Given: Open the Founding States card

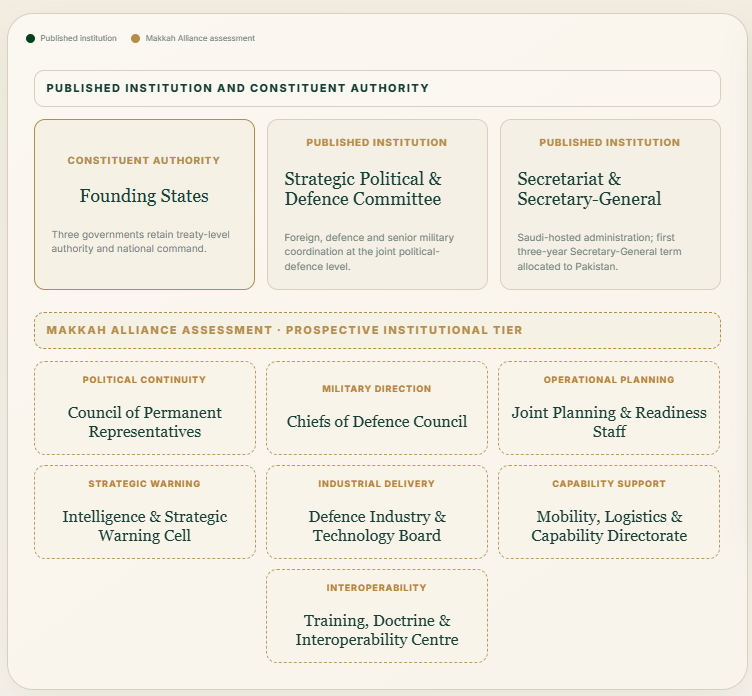Looking at the screenshot, I should (144, 204).
